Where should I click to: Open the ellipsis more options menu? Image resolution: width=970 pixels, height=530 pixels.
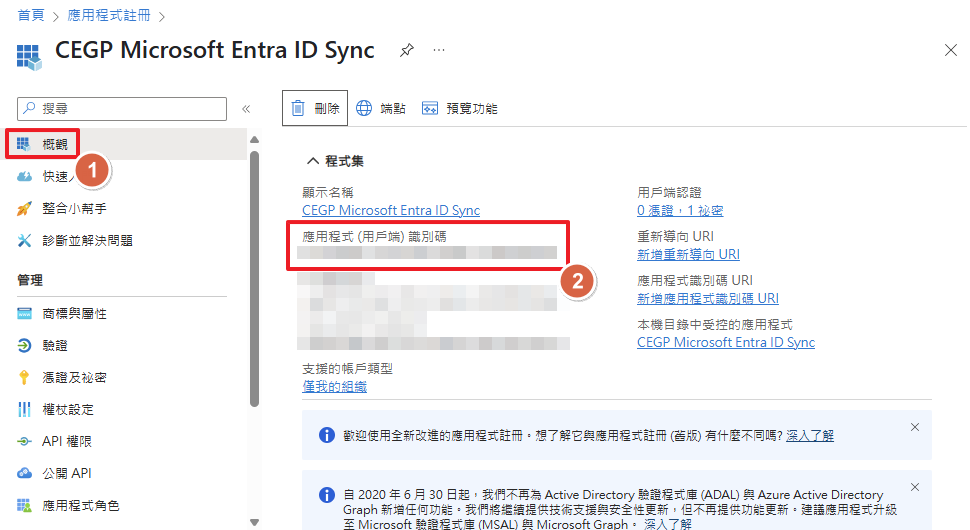439,50
